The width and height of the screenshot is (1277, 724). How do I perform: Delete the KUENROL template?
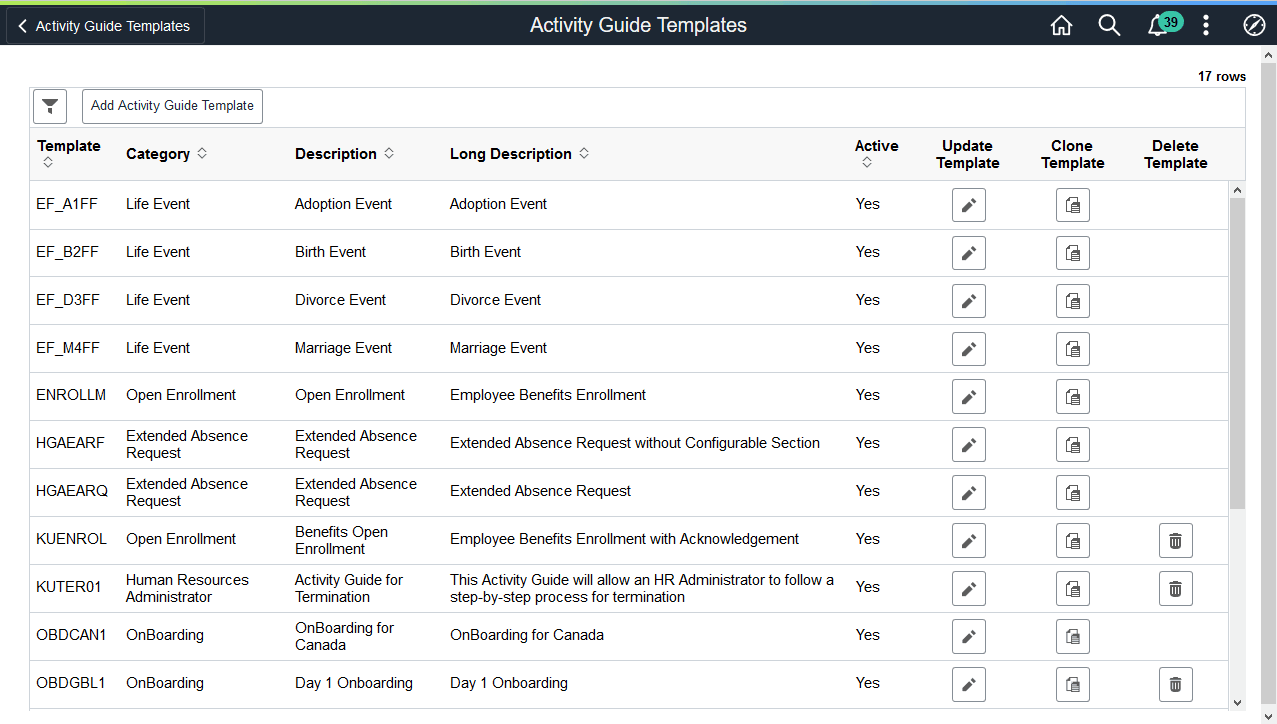pyautogui.click(x=1176, y=541)
